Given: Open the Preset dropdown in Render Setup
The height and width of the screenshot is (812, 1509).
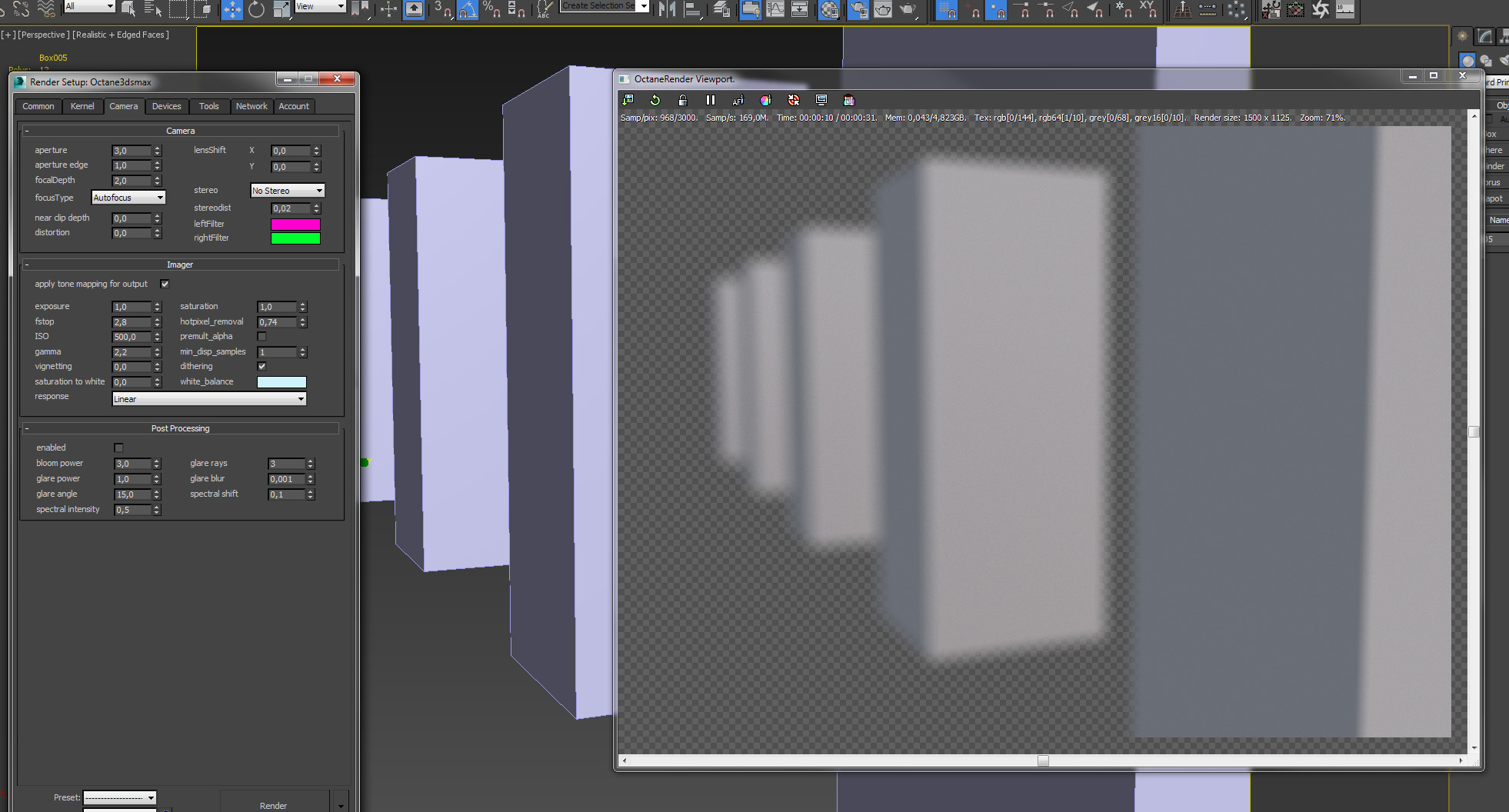Looking at the screenshot, I should (x=120, y=797).
